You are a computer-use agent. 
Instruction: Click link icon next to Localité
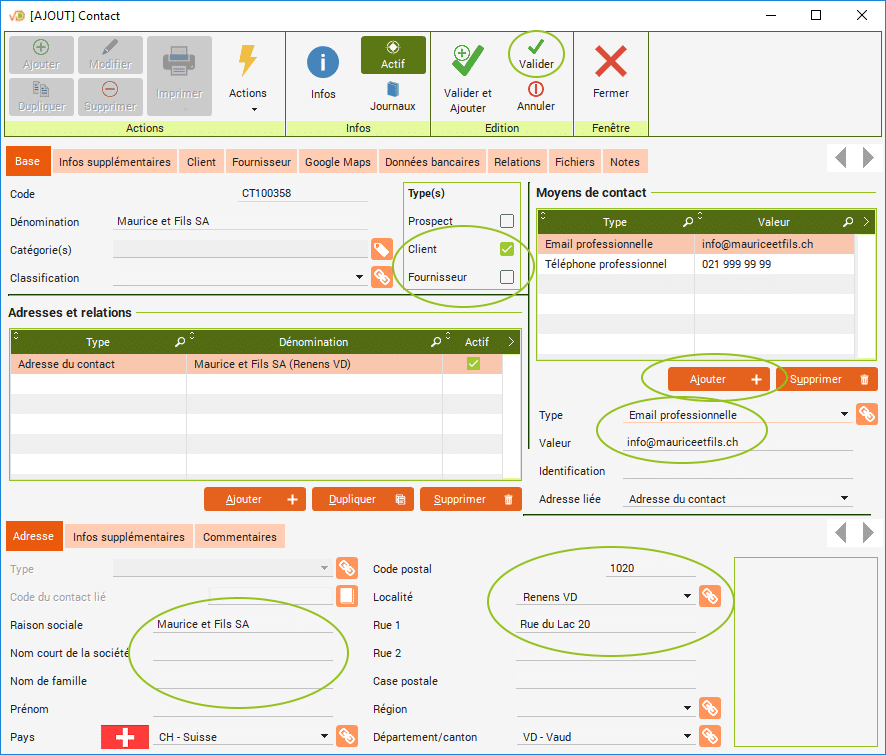710,597
